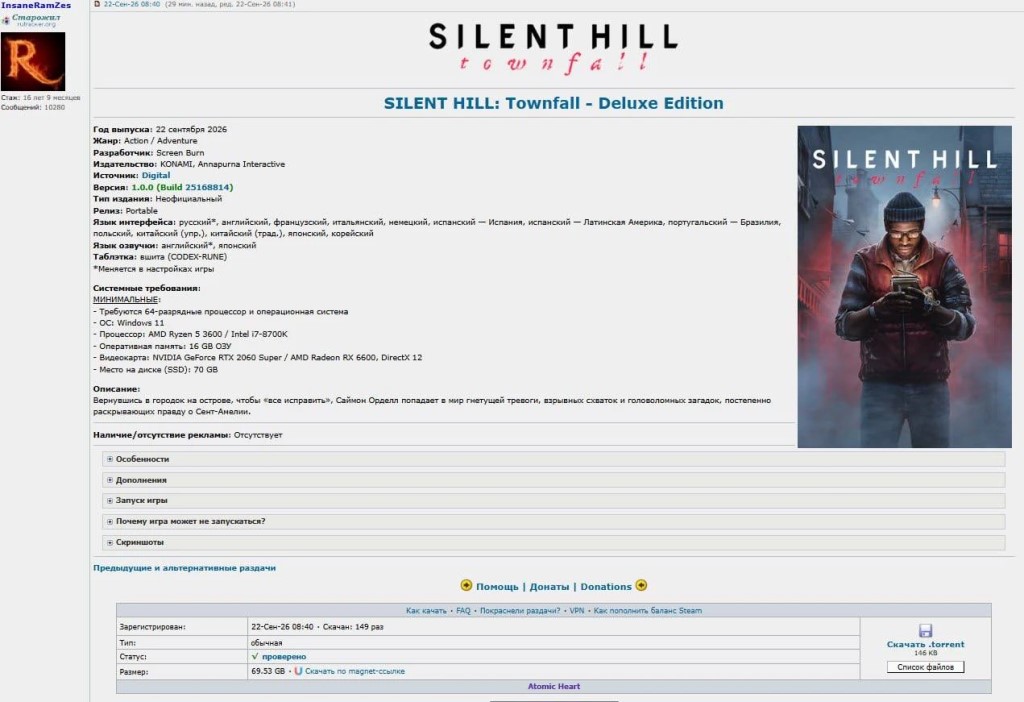The image size is (1024, 702).
Task: Click the МИНИМАЛЬНЫЕ underlined heading
Action: [x=126, y=300]
